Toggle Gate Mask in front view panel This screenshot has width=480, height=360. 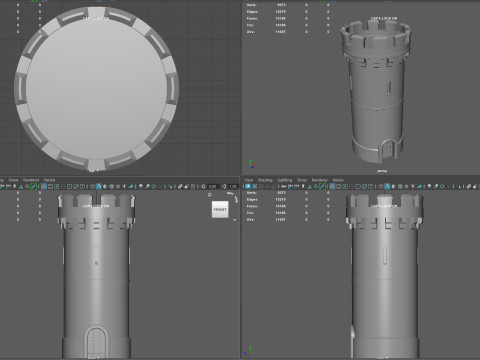[63, 186]
